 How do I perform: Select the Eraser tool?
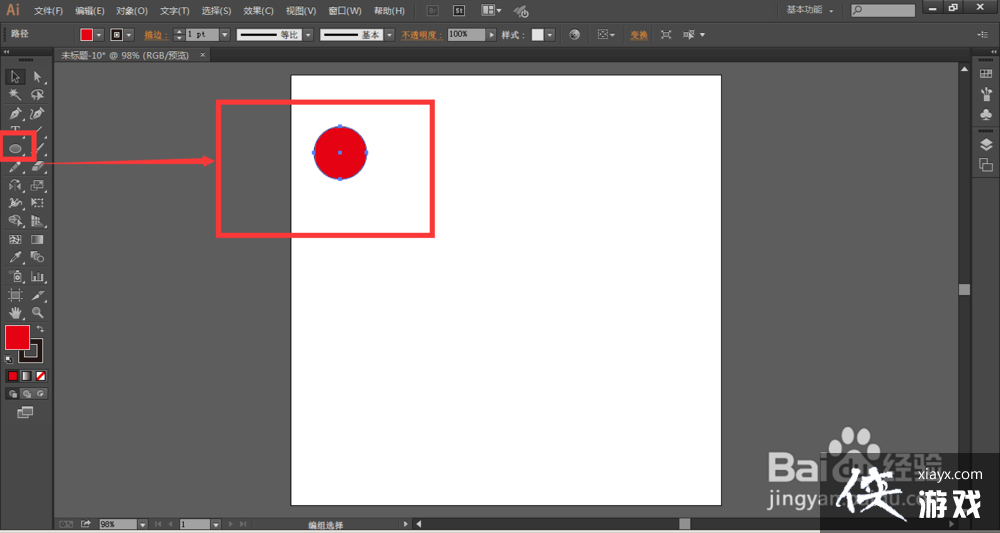38,167
